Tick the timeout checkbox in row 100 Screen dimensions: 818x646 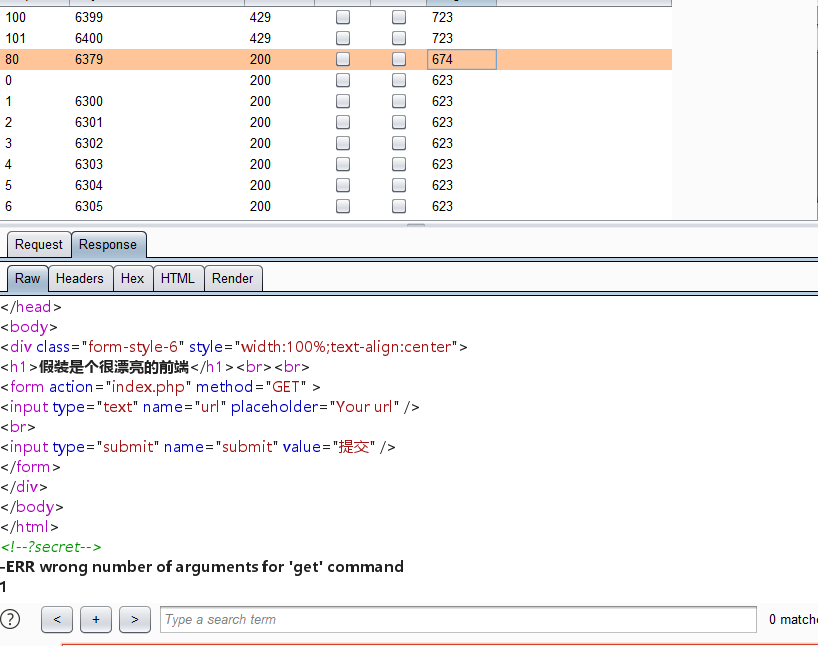399,17
